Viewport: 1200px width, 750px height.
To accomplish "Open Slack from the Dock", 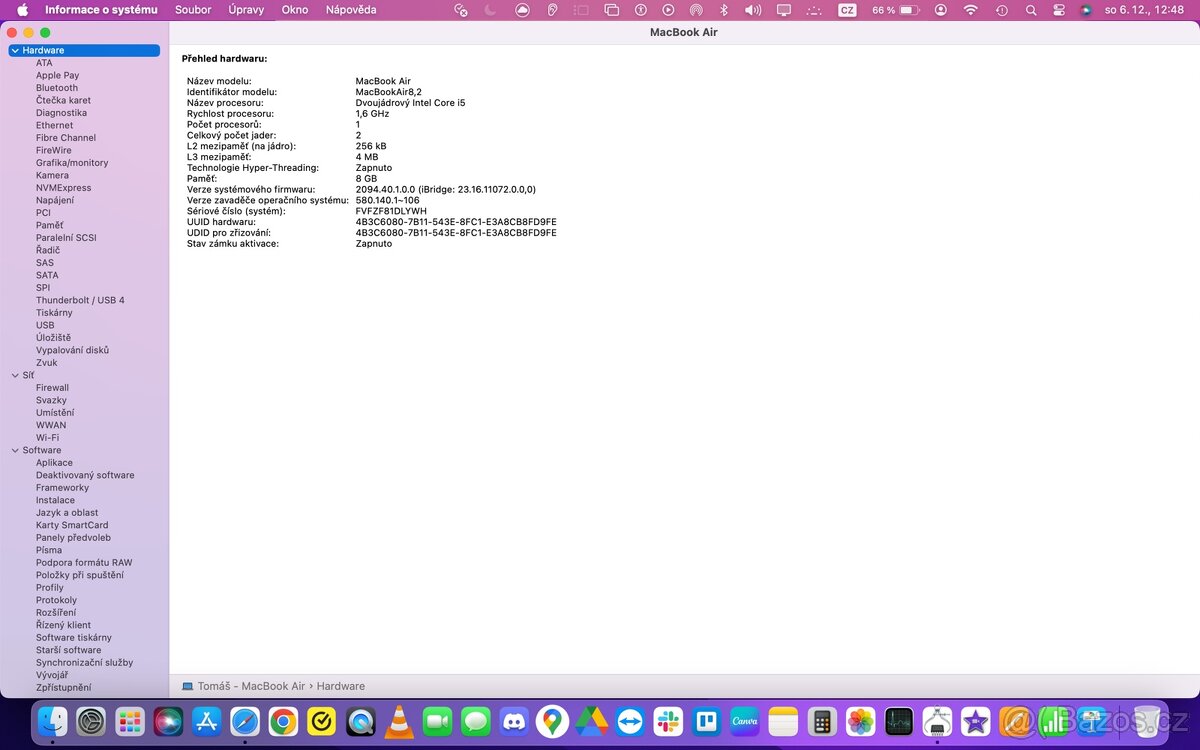I will [x=668, y=720].
